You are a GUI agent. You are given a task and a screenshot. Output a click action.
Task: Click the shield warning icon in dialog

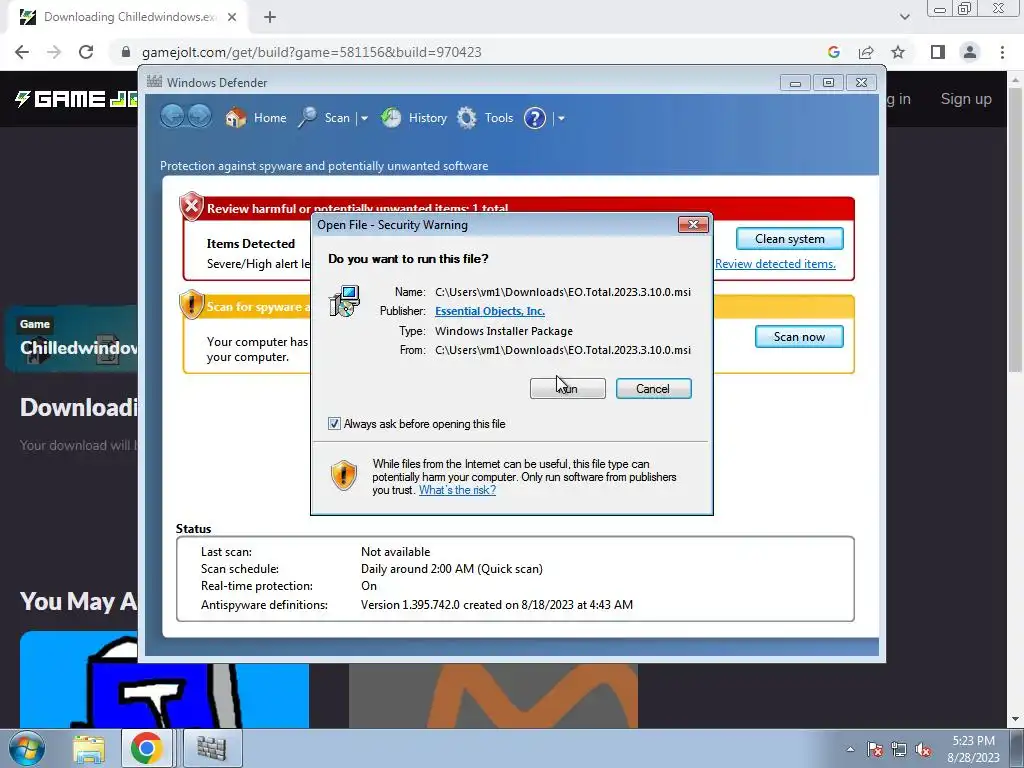click(x=344, y=475)
